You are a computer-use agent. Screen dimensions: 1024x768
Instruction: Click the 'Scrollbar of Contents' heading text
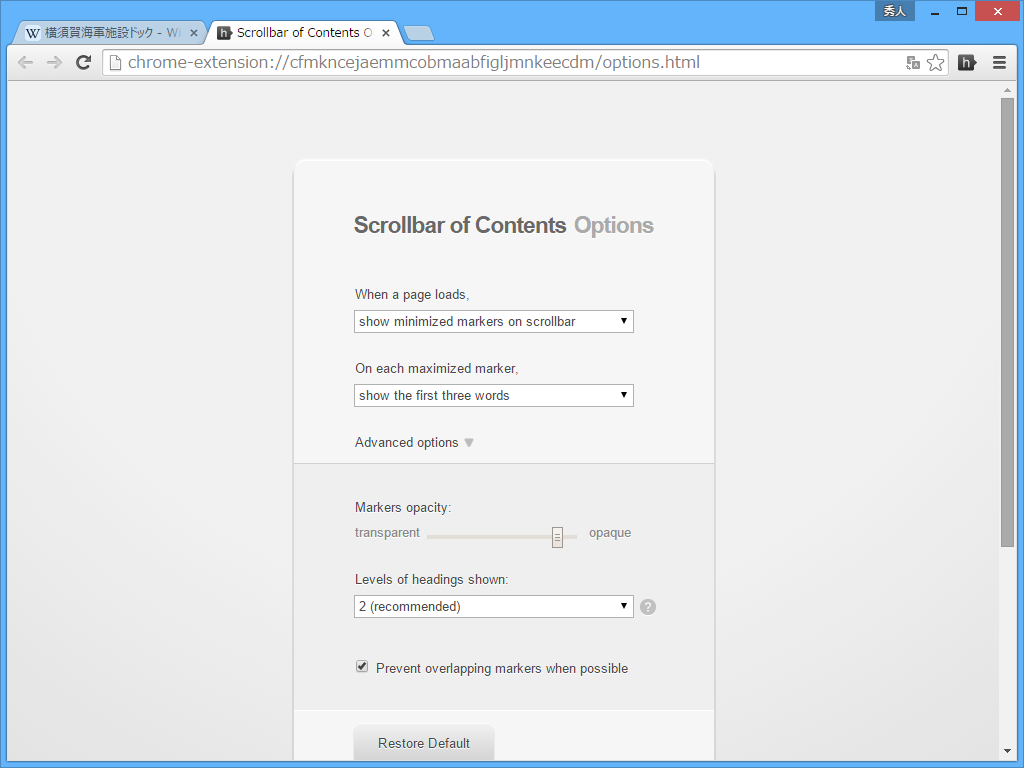(460, 225)
